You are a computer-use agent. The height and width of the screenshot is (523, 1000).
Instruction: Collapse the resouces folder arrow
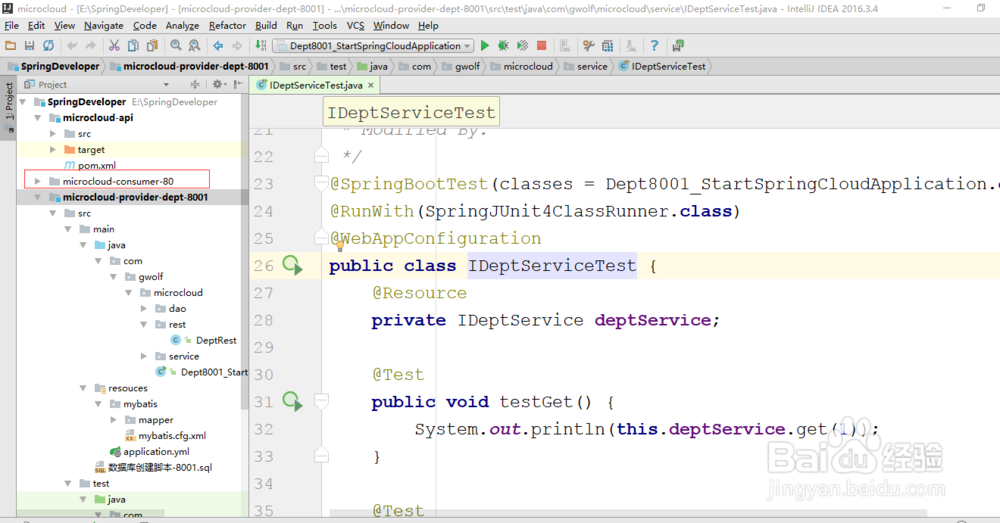(83, 388)
